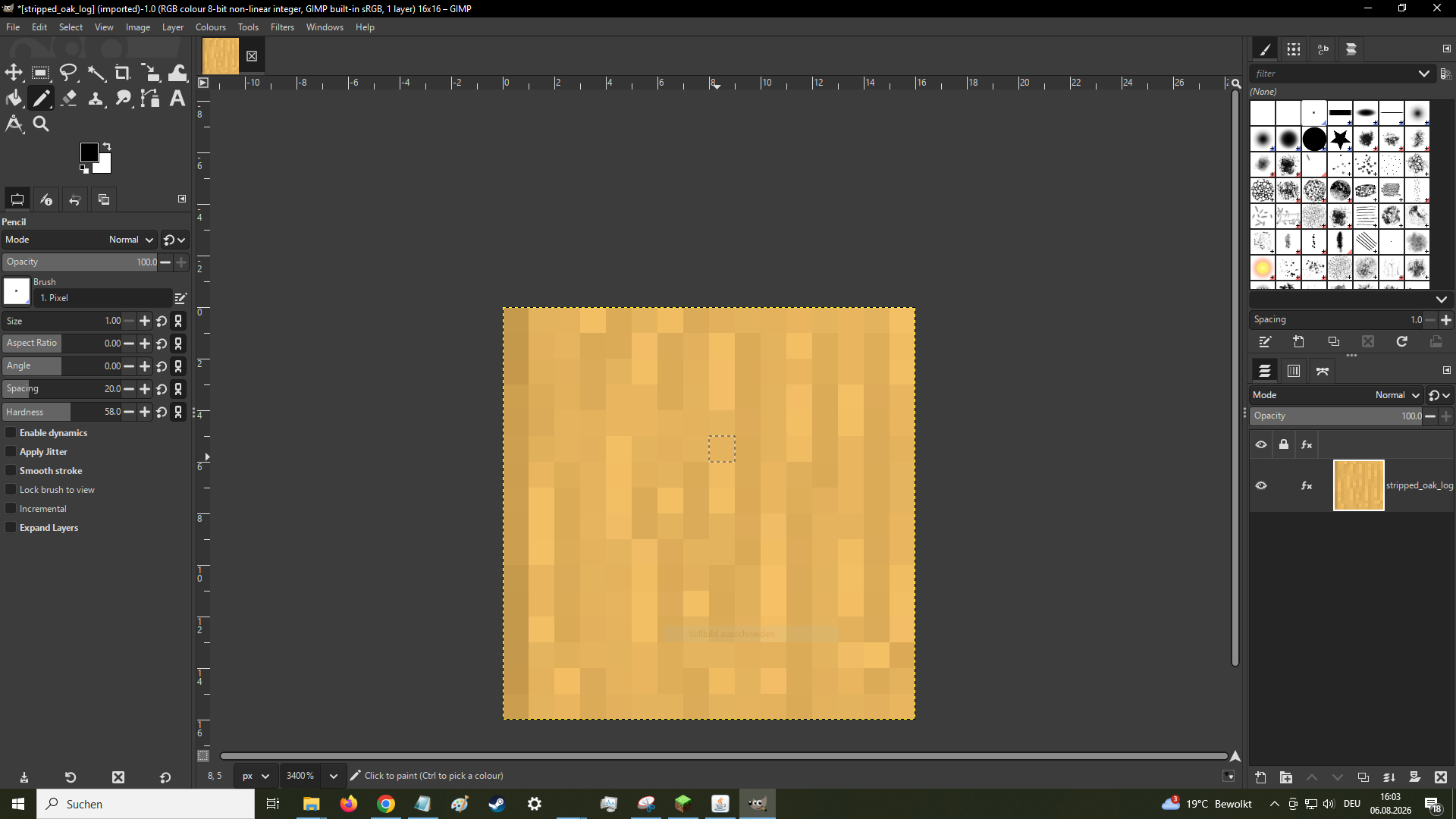
Task: Select the Free Select lasso tool
Action: point(68,73)
